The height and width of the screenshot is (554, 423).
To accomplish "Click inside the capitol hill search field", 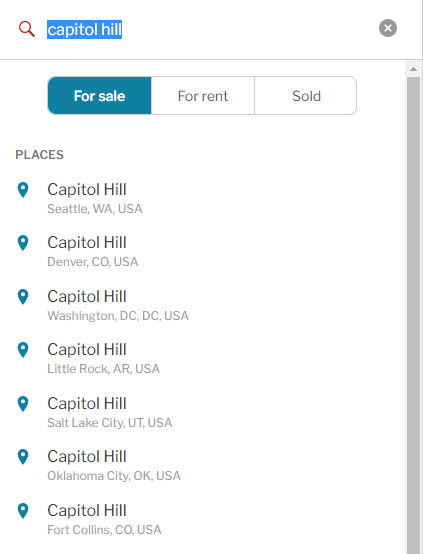I will point(208,29).
